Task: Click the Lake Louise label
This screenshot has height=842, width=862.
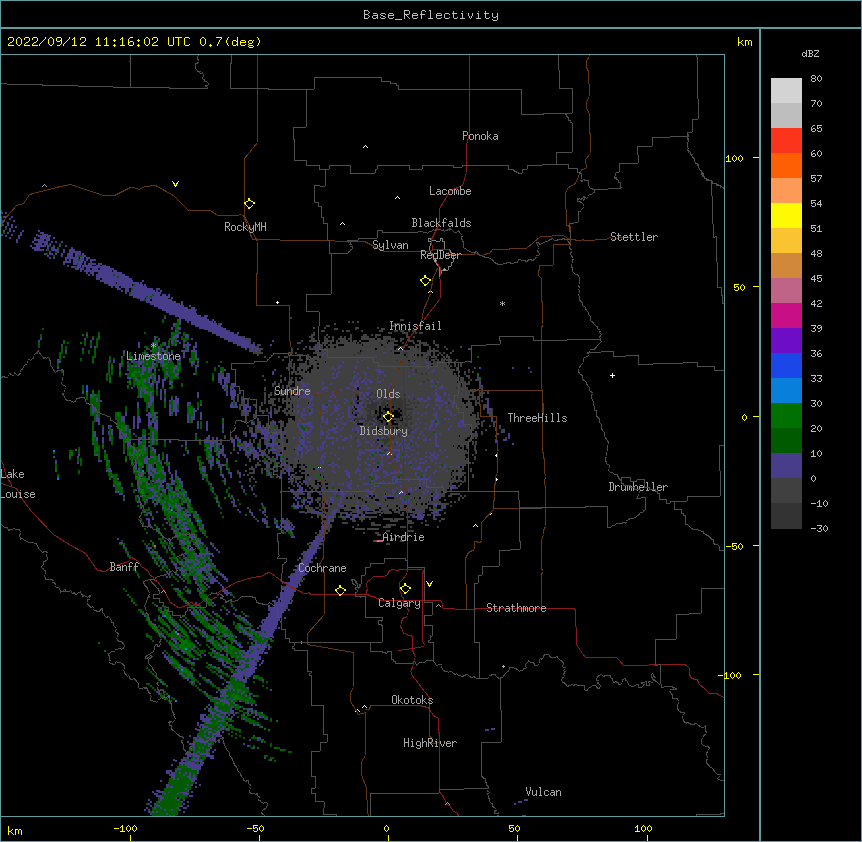Action: (18, 484)
